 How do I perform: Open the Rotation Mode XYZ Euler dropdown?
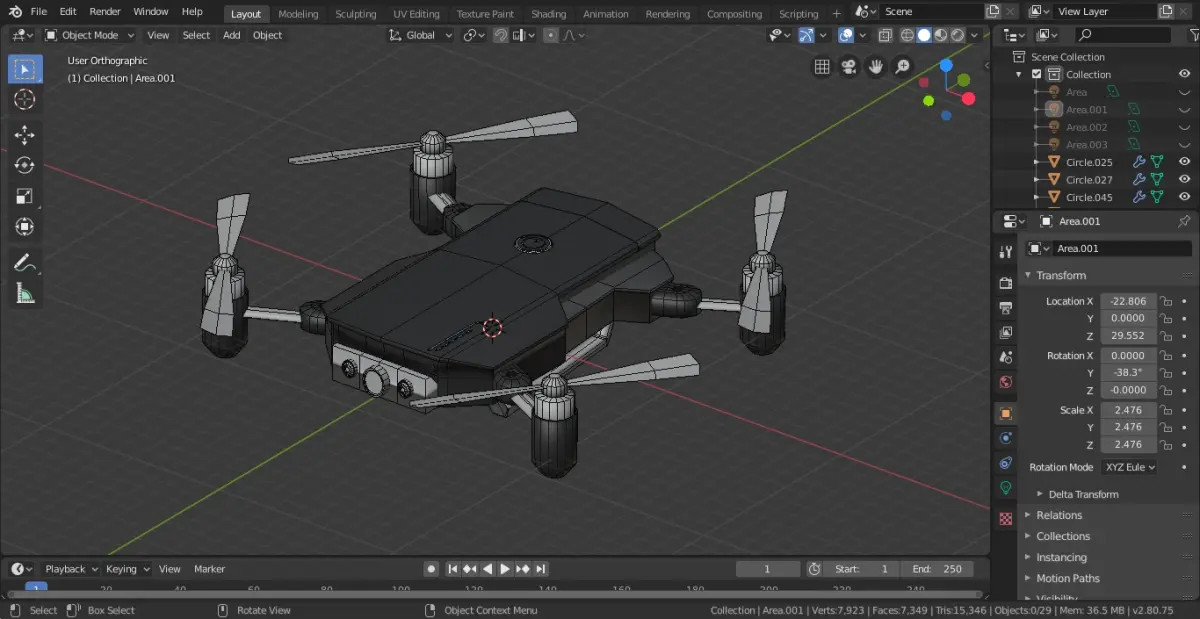pos(1129,467)
